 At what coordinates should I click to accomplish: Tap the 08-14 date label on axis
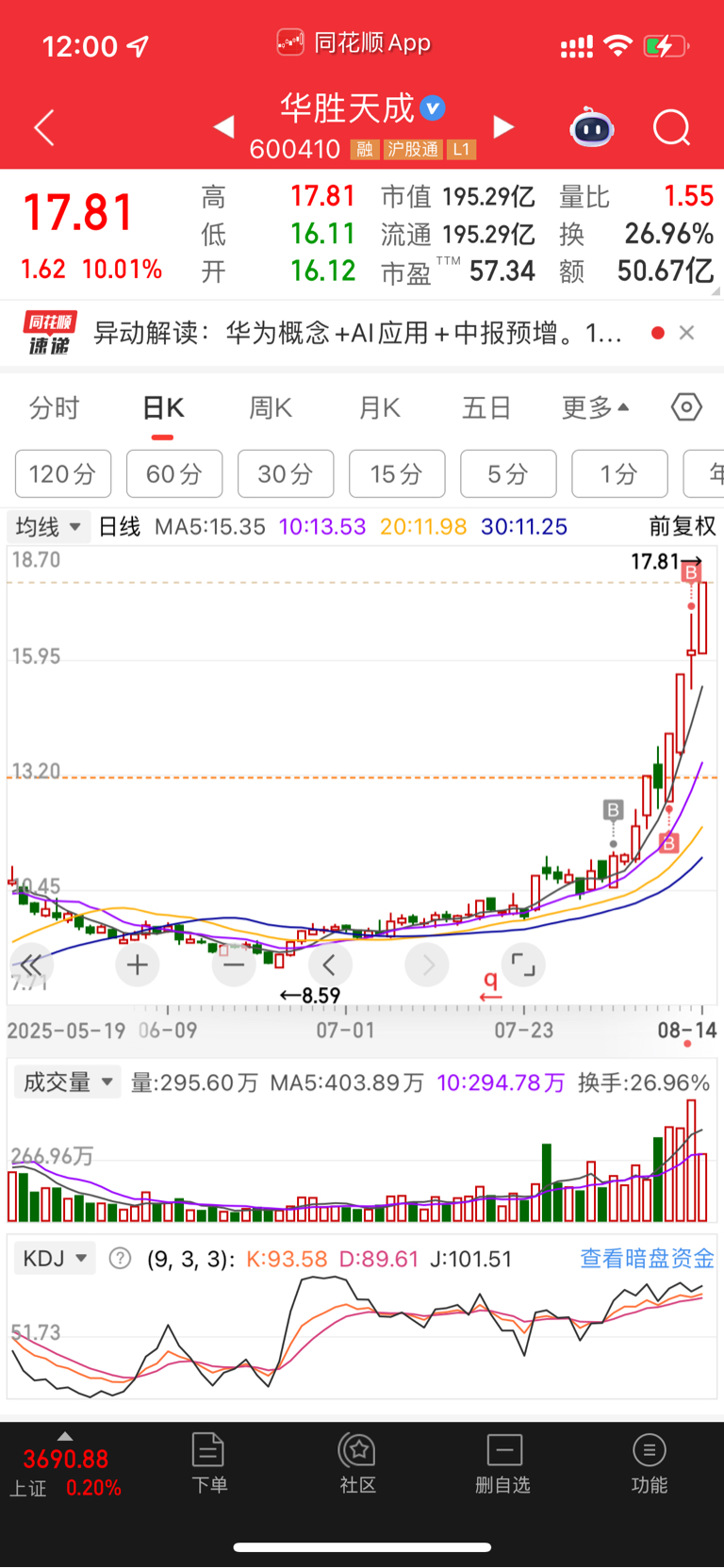(686, 1030)
